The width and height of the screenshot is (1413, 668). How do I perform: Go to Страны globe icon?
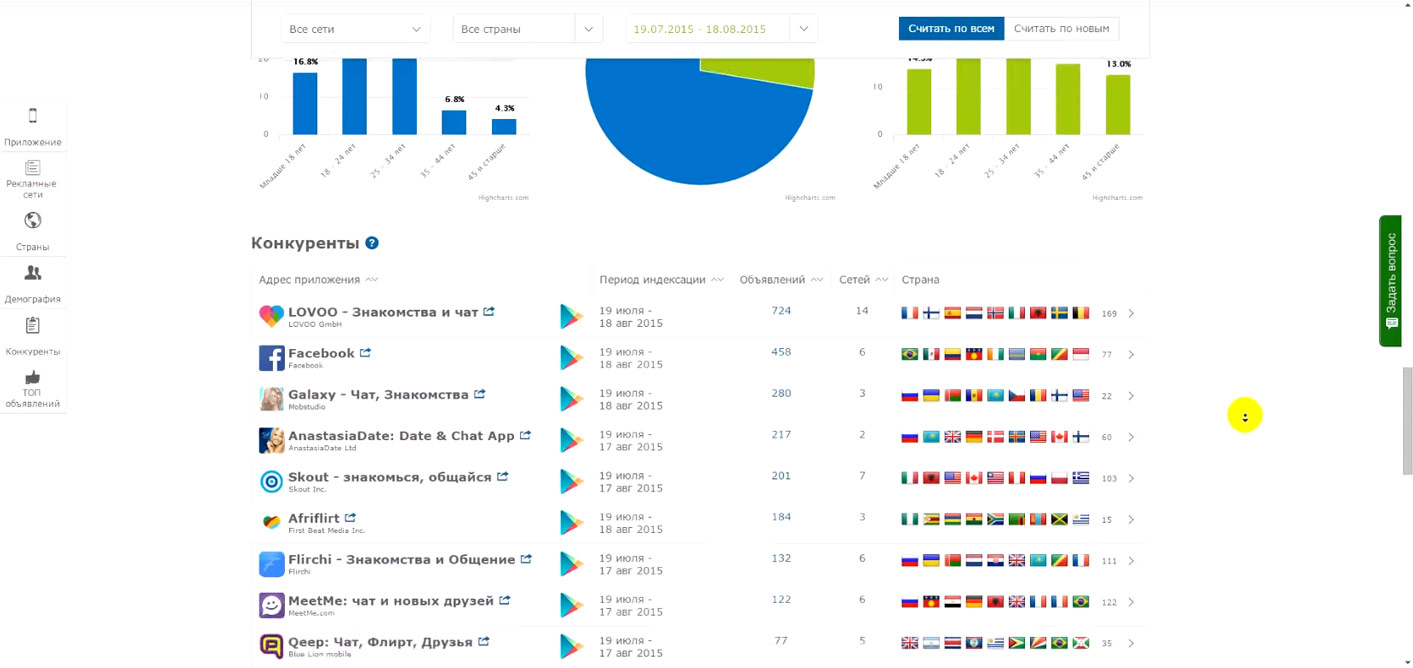tap(33, 221)
